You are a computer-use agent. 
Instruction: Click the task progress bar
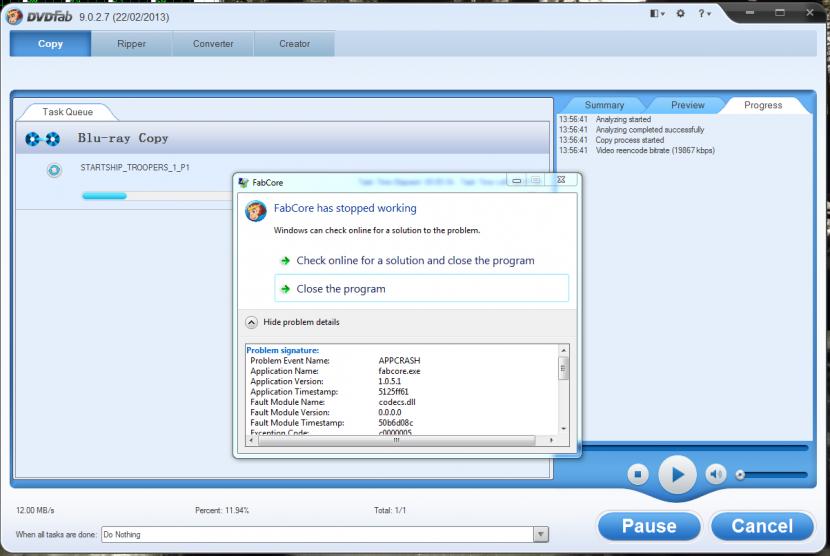pyautogui.click(x=157, y=196)
